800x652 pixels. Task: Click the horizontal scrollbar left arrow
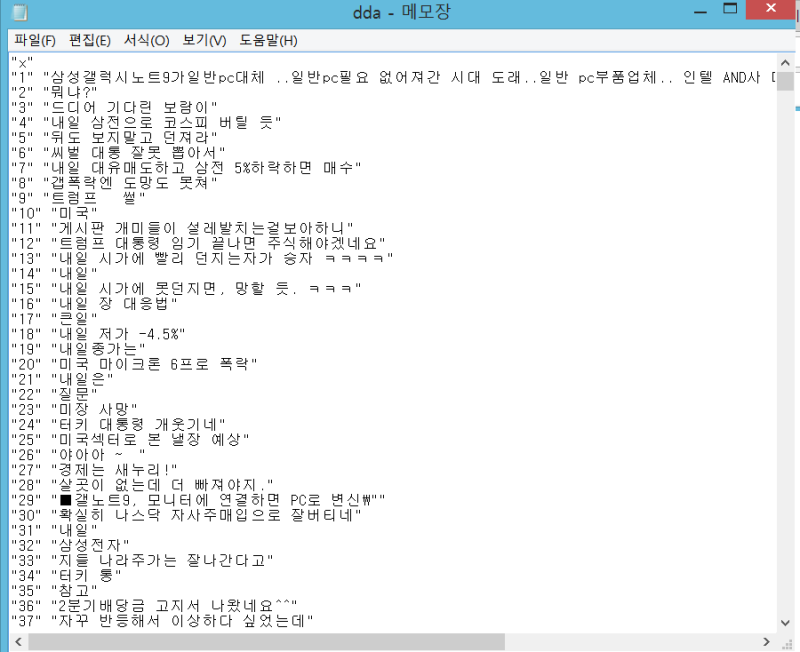pyautogui.click(x=19, y=641)
